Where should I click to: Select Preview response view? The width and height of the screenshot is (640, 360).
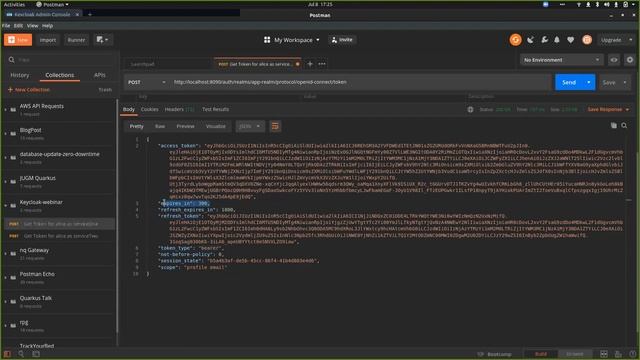[185, 127]
